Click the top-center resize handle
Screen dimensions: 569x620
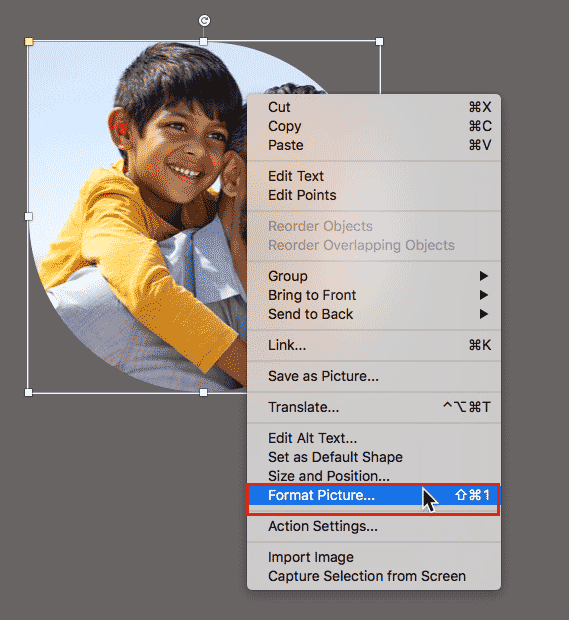coord(204,42)
